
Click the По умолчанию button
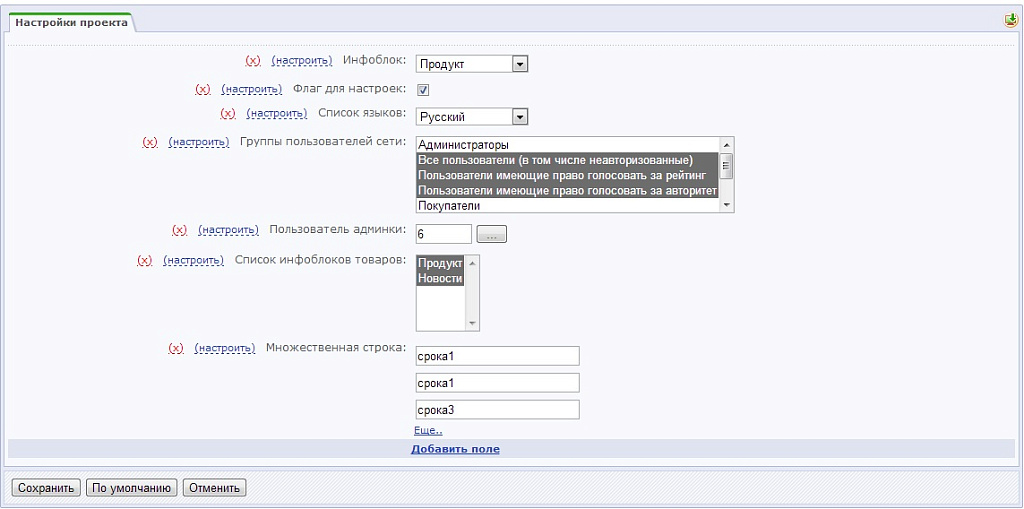point(131,488)
